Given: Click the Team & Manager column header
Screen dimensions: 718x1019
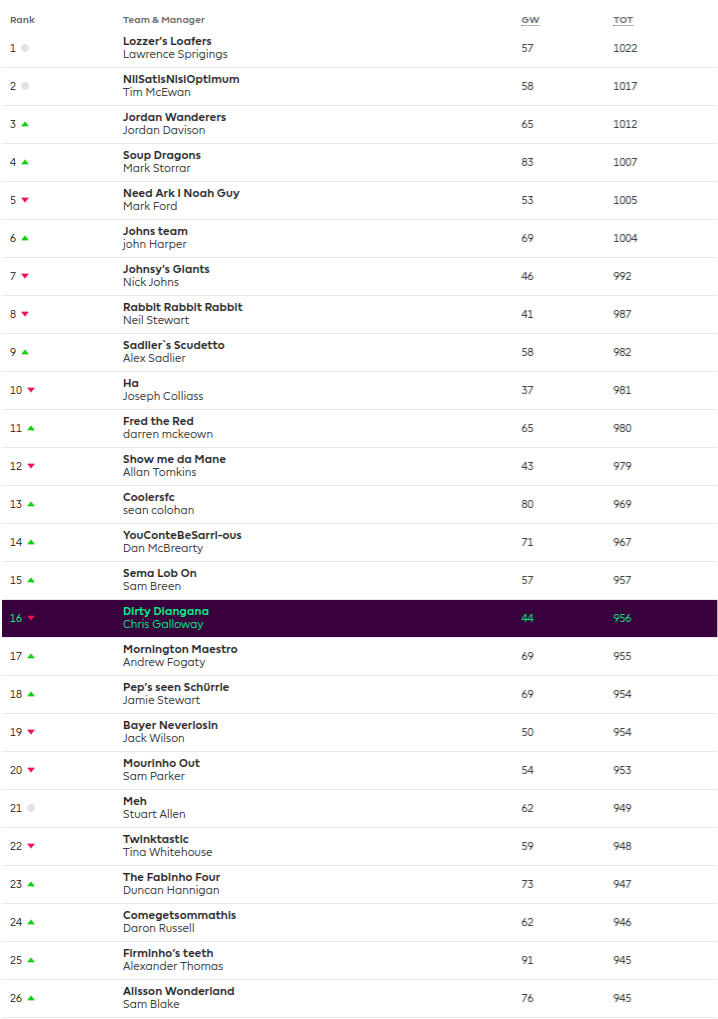Looking at the screenshot, I should (164, 20).
